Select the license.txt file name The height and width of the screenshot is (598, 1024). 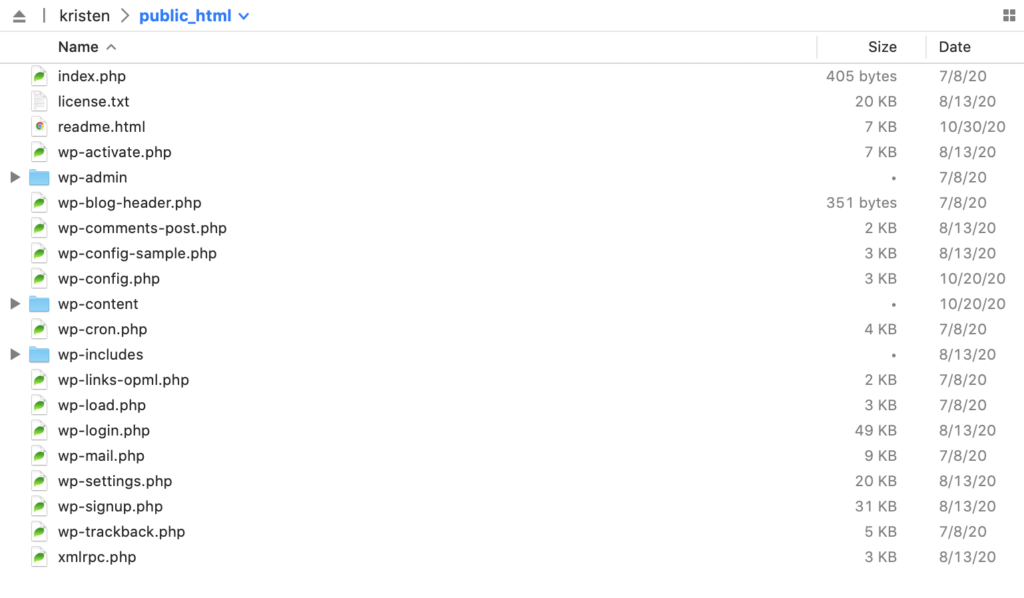click(93, 102)
